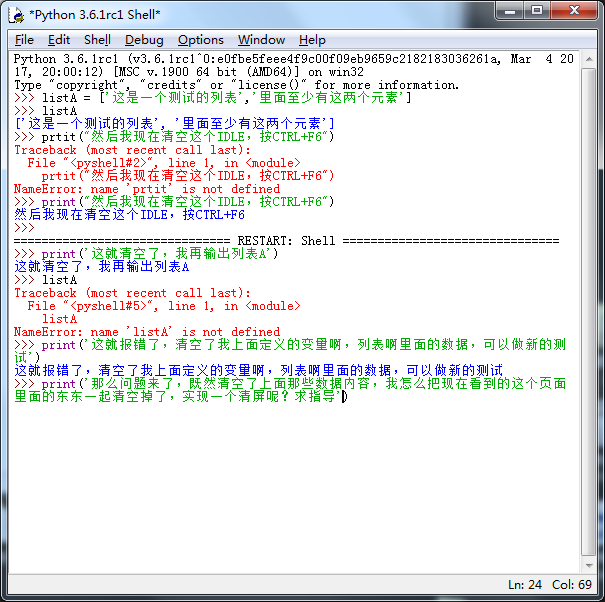Open the Edit menu
Screen dimensions: 605x602
click(x=59, y=40)
